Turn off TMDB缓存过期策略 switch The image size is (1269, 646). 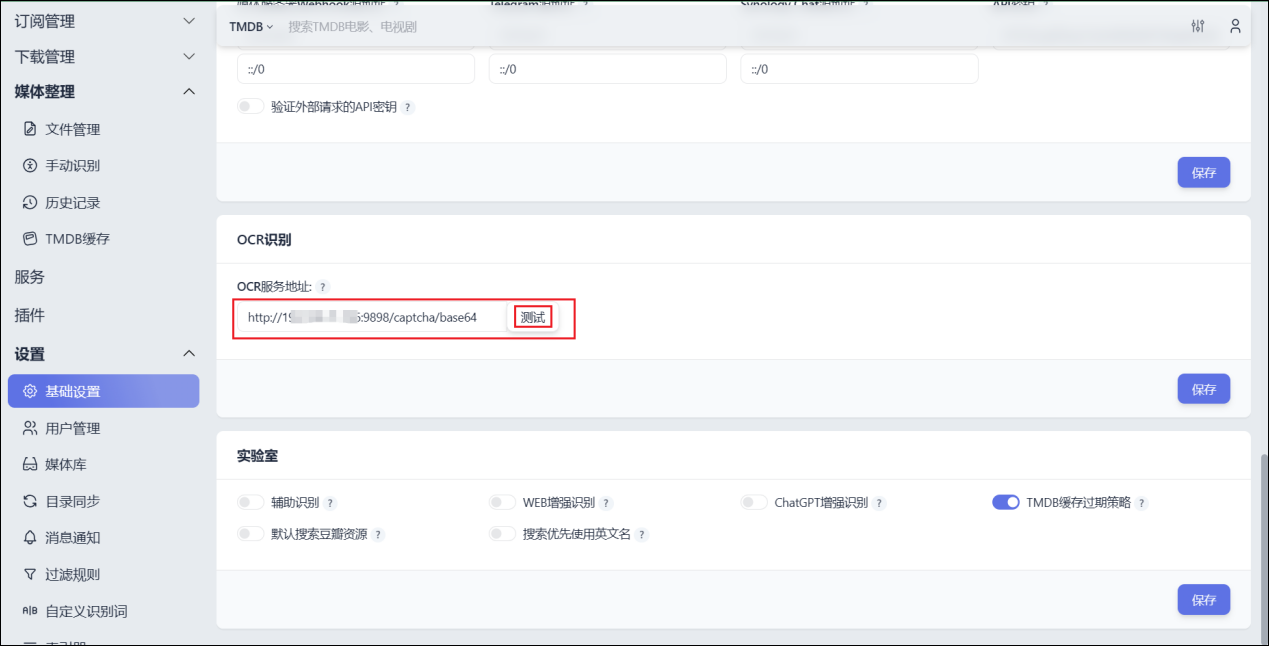[1005, 502]
